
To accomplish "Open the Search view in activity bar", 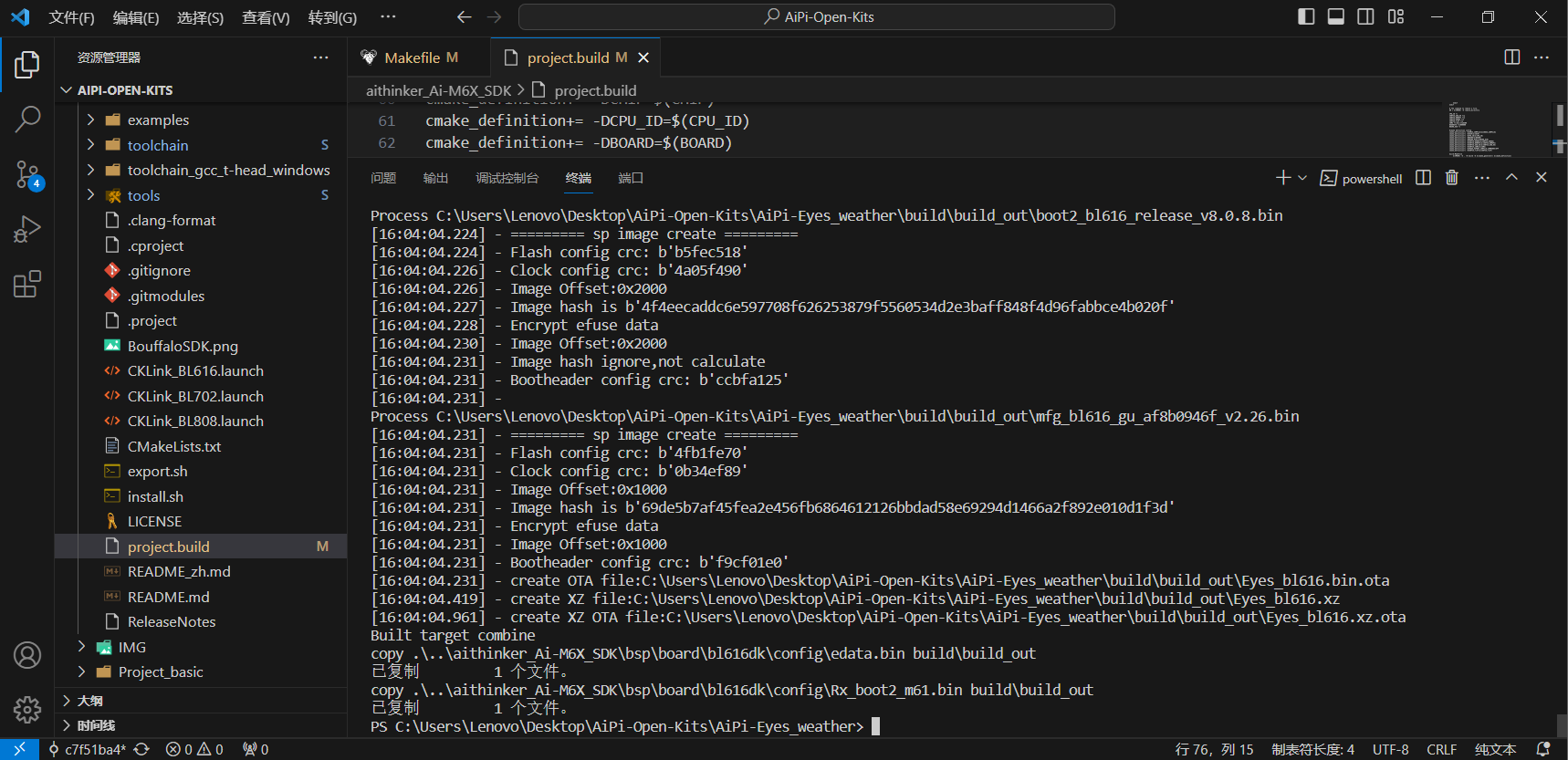I will [x=27, y=119].
